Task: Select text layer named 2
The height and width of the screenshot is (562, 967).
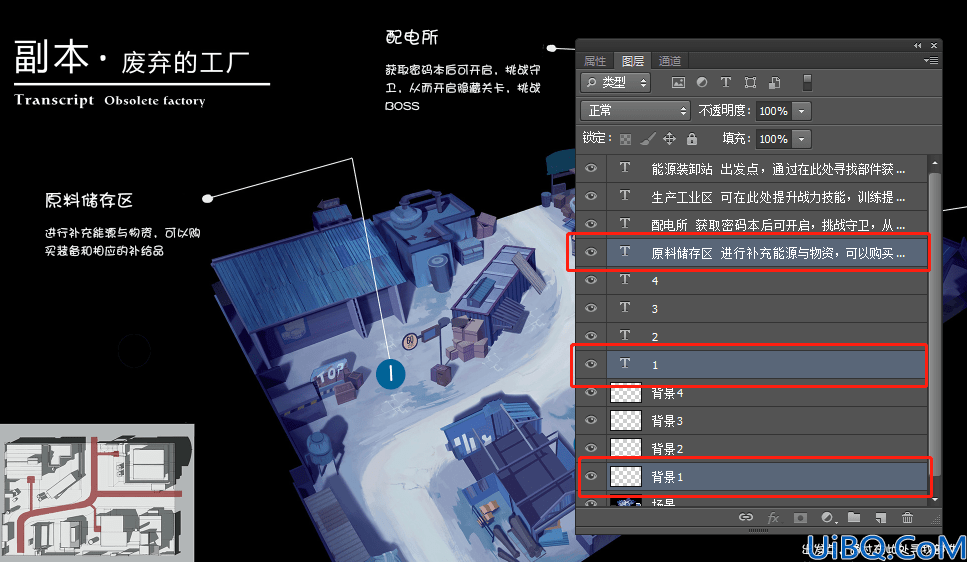Action: [767, 336]
